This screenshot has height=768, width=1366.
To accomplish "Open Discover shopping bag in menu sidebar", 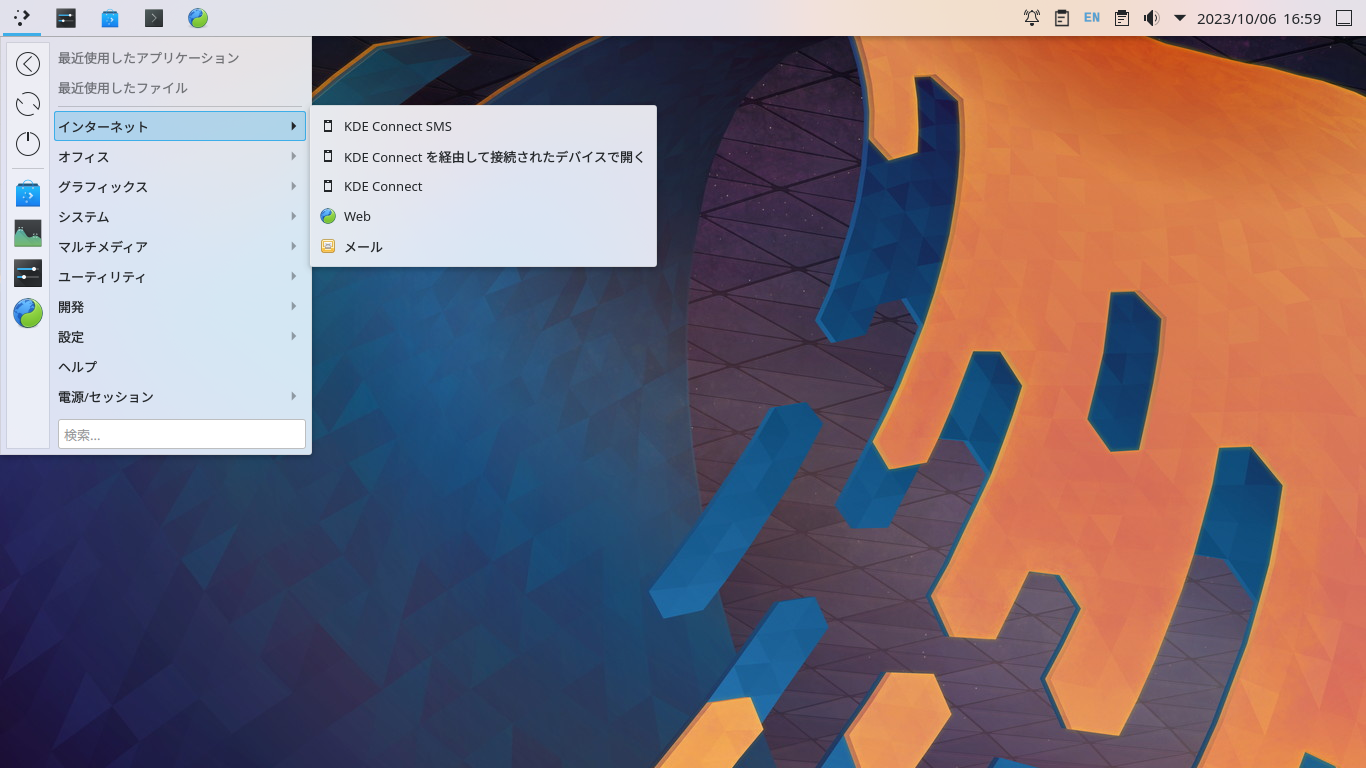I will (28, 194).
